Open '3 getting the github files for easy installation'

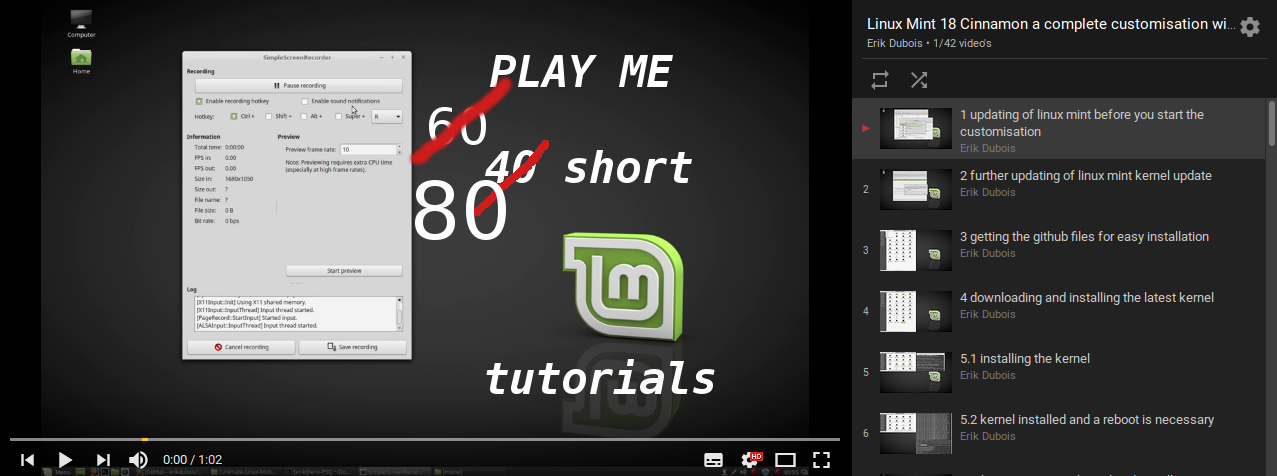point(1084,237)
